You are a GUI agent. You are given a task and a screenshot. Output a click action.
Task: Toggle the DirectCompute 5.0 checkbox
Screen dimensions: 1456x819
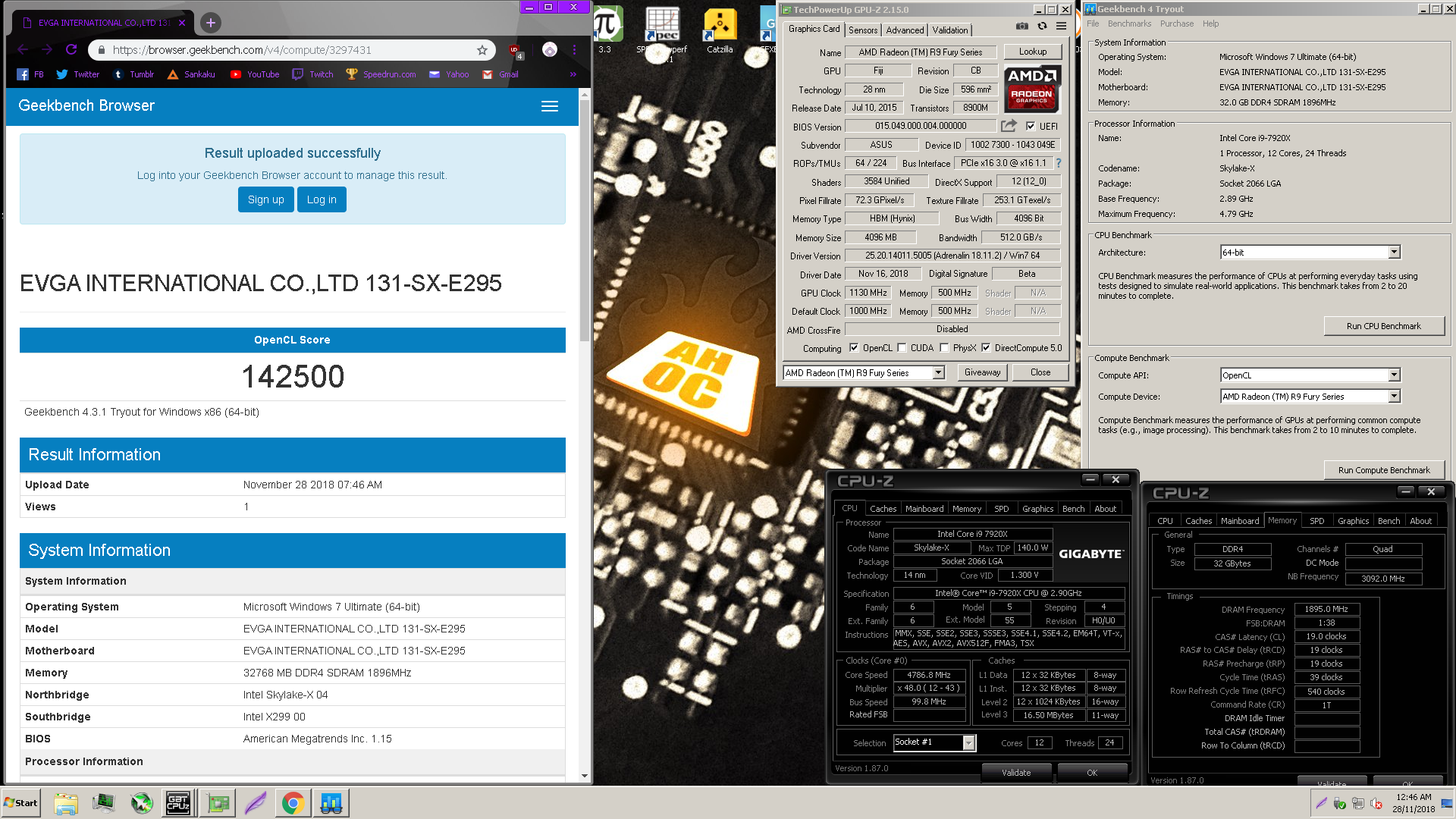986,348
